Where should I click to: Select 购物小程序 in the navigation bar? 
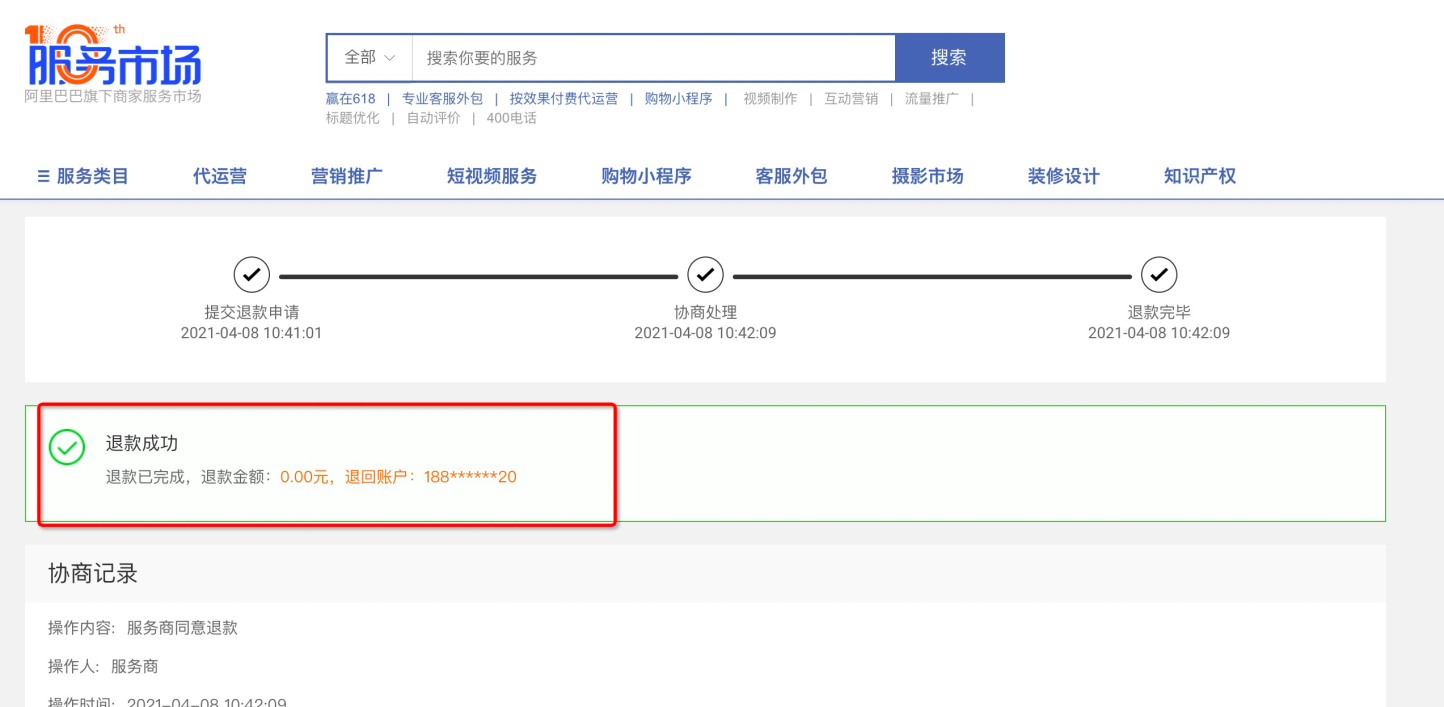[x=646, y=176]
